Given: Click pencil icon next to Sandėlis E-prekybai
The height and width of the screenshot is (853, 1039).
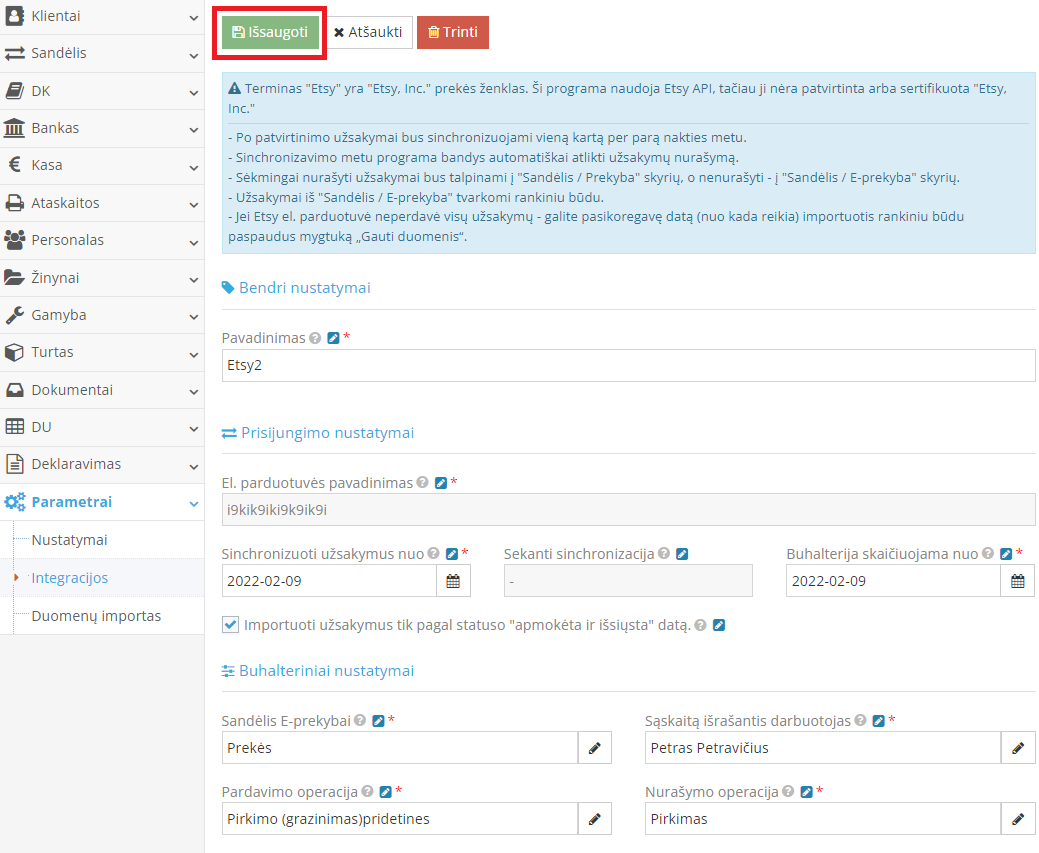Looking at the screenshot, I should pyautogui.click(x=594, y=747).
